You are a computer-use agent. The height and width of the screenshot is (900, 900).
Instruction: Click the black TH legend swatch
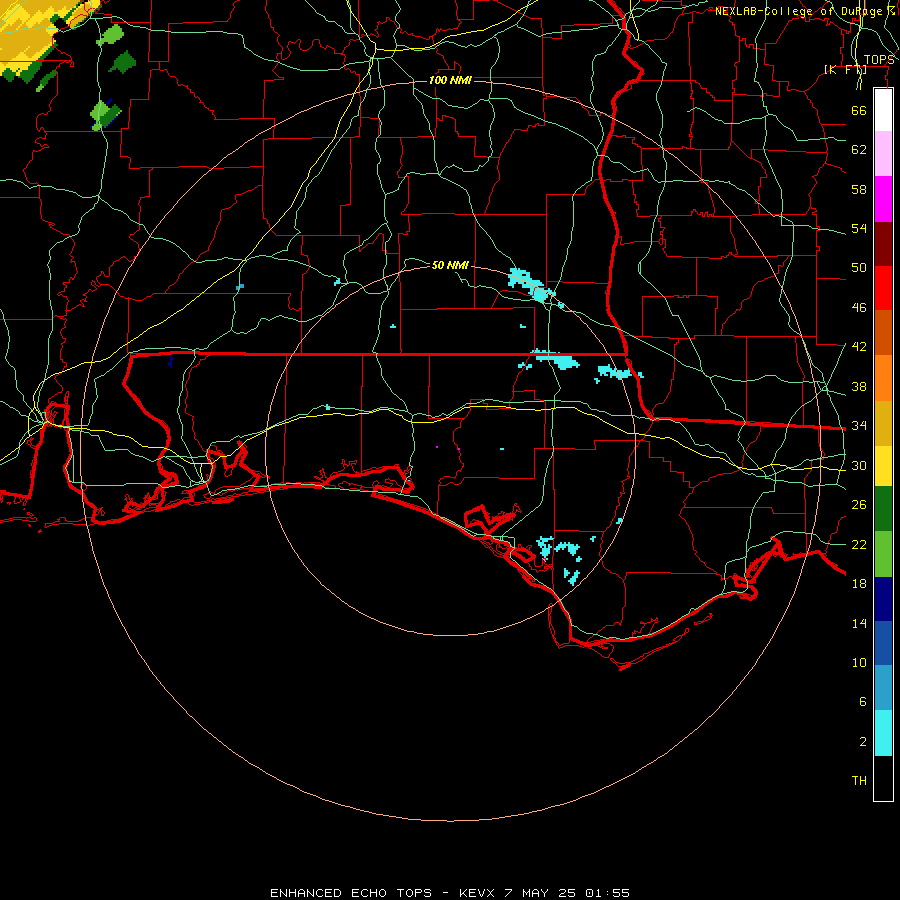[883, 778]
